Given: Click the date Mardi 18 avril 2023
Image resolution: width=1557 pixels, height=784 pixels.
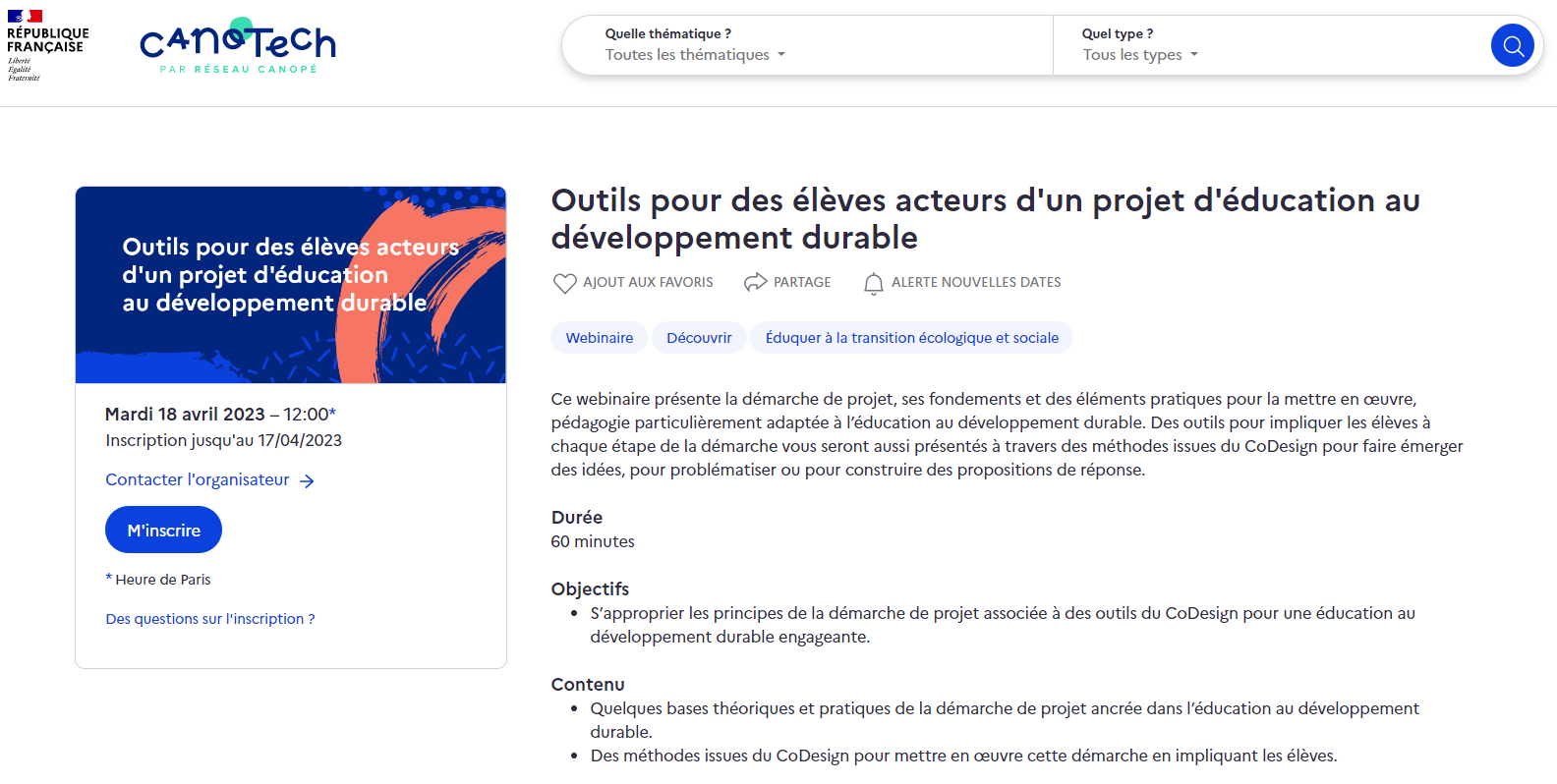Looking at the screenshot, I should 185,415.
